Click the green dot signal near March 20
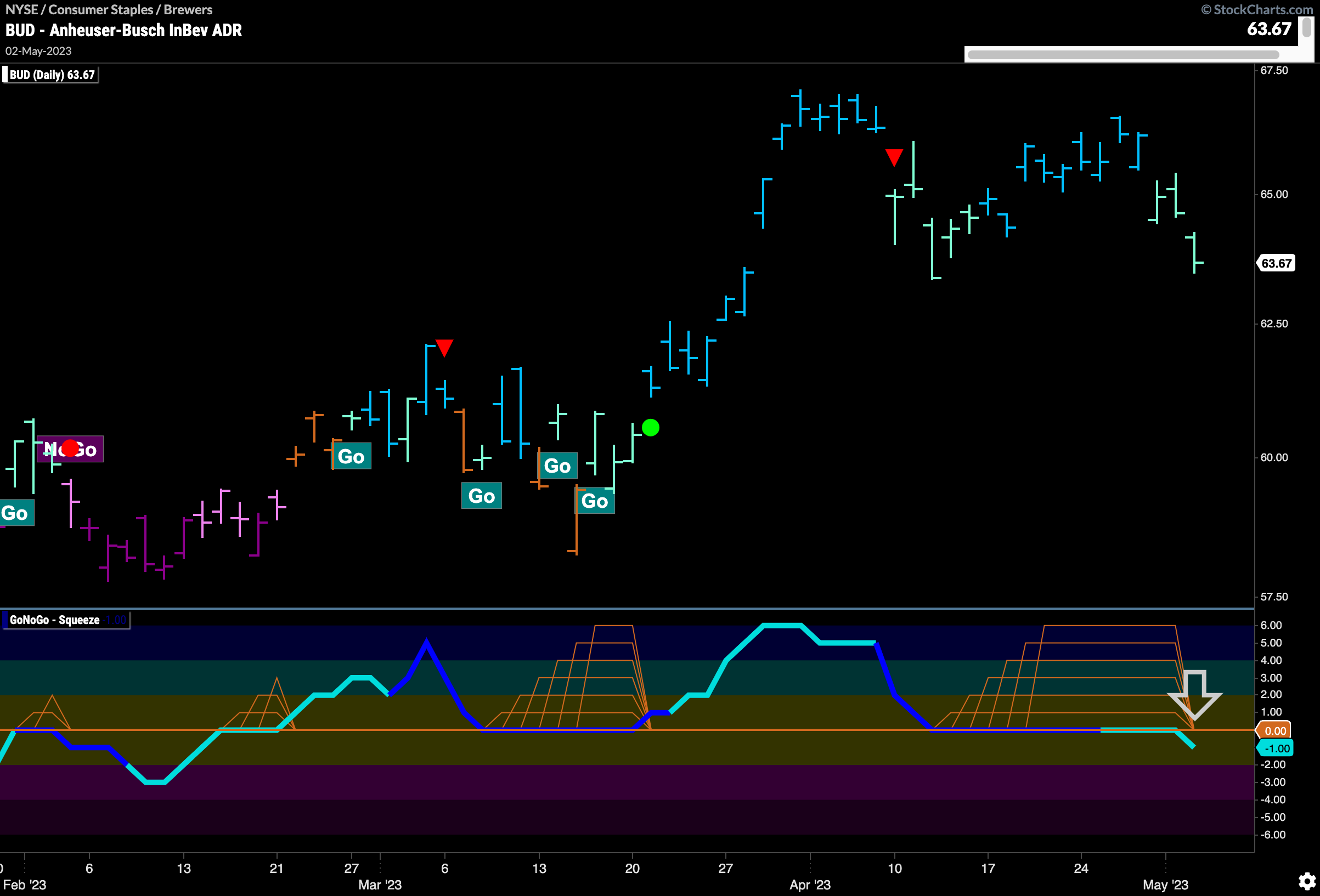1320x896 pixels. click(650, 427)
